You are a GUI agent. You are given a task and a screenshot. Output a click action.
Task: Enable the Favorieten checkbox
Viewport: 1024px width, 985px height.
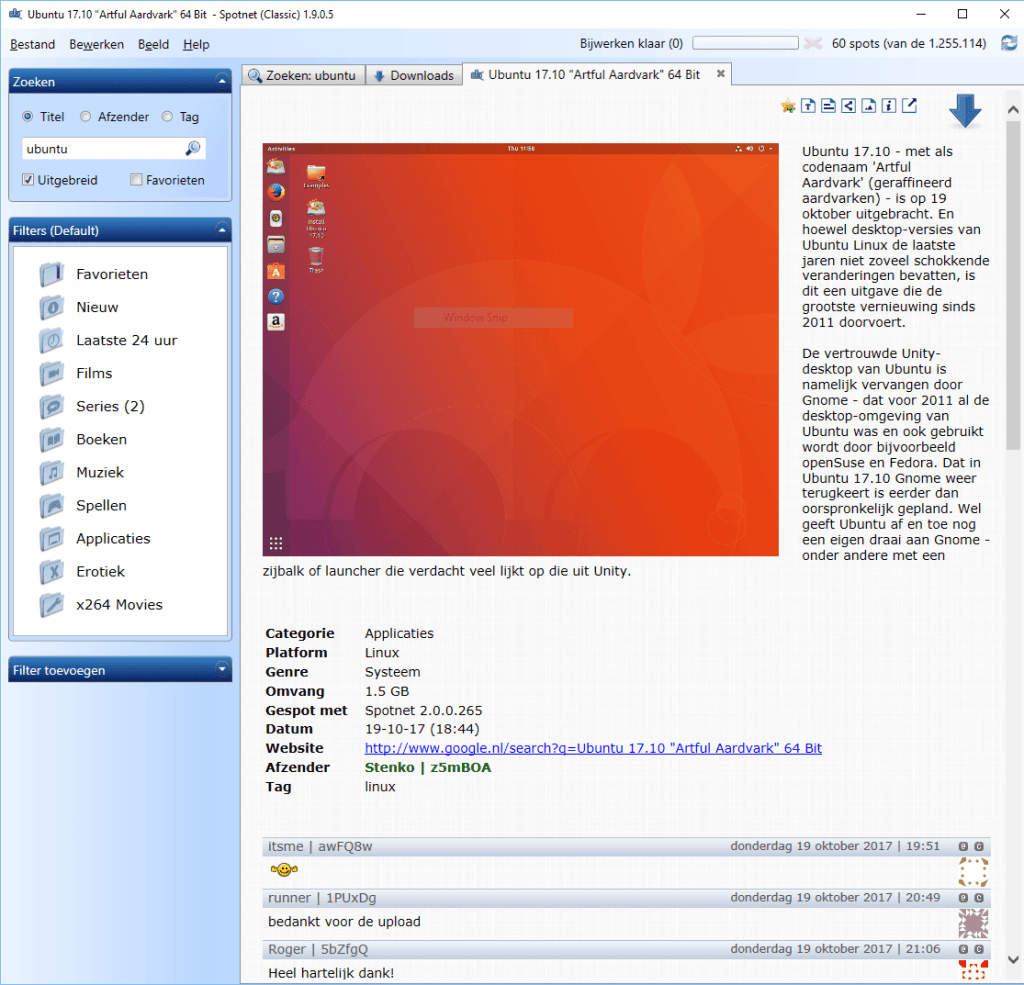point(137,179)
